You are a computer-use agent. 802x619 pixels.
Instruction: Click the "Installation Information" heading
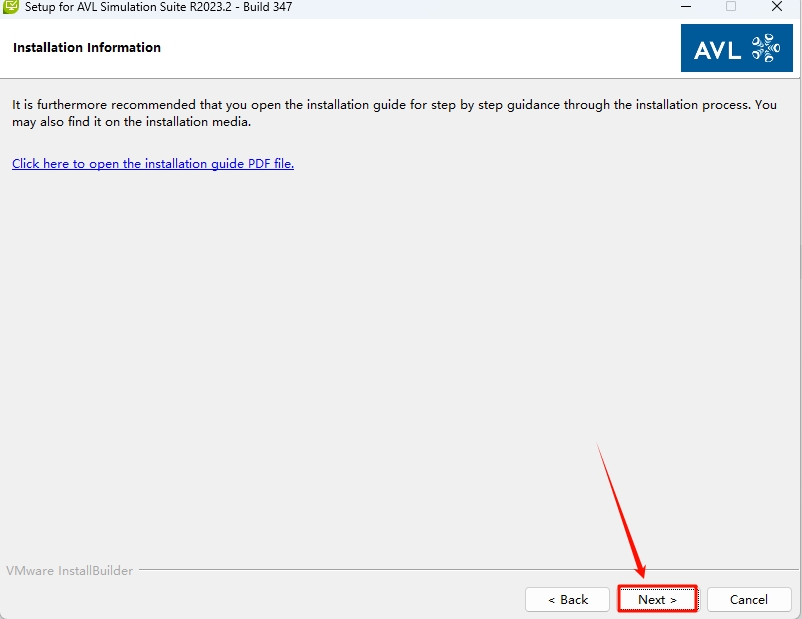[87, 47]
